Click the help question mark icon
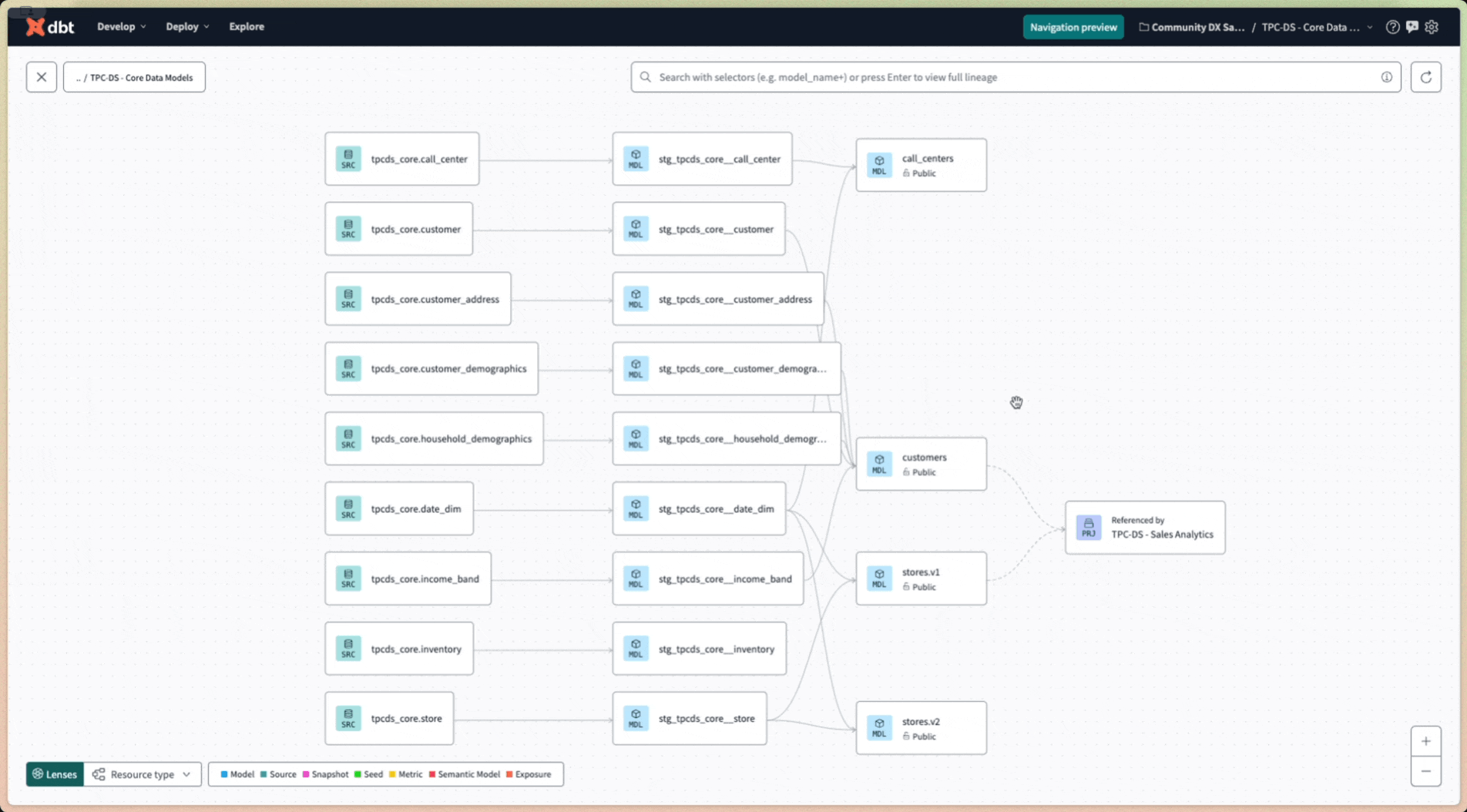1467x812 pixels. click(1391, 27)
